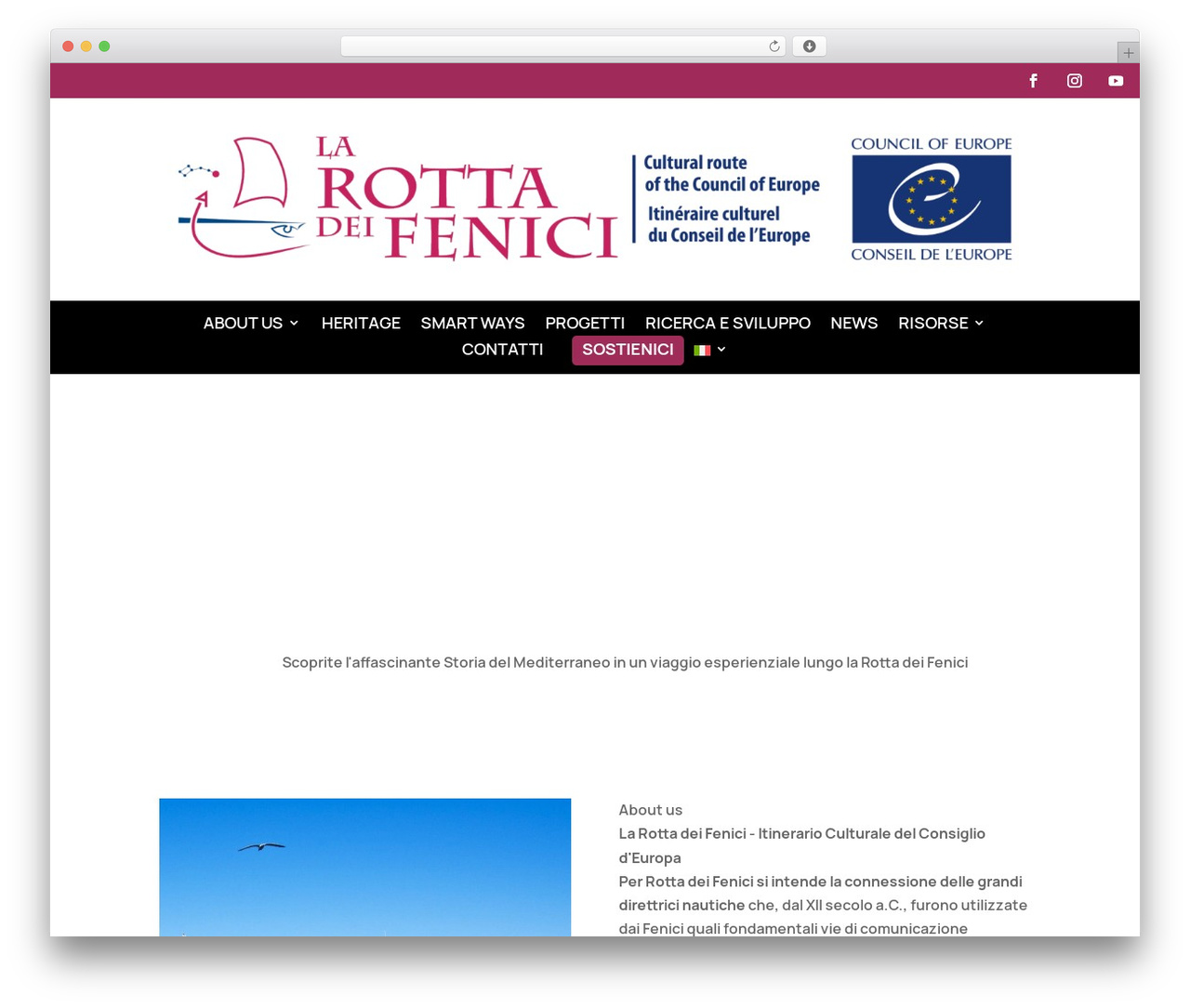Click the Sostienici button

point(628,351)
